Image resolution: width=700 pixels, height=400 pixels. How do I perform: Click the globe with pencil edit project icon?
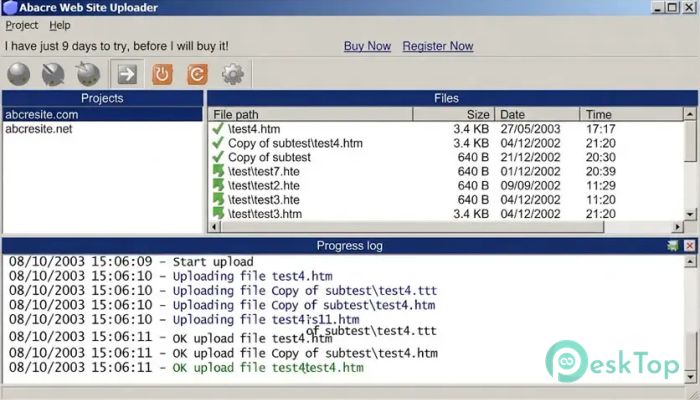pyautogui.click(x=53, y=74)
